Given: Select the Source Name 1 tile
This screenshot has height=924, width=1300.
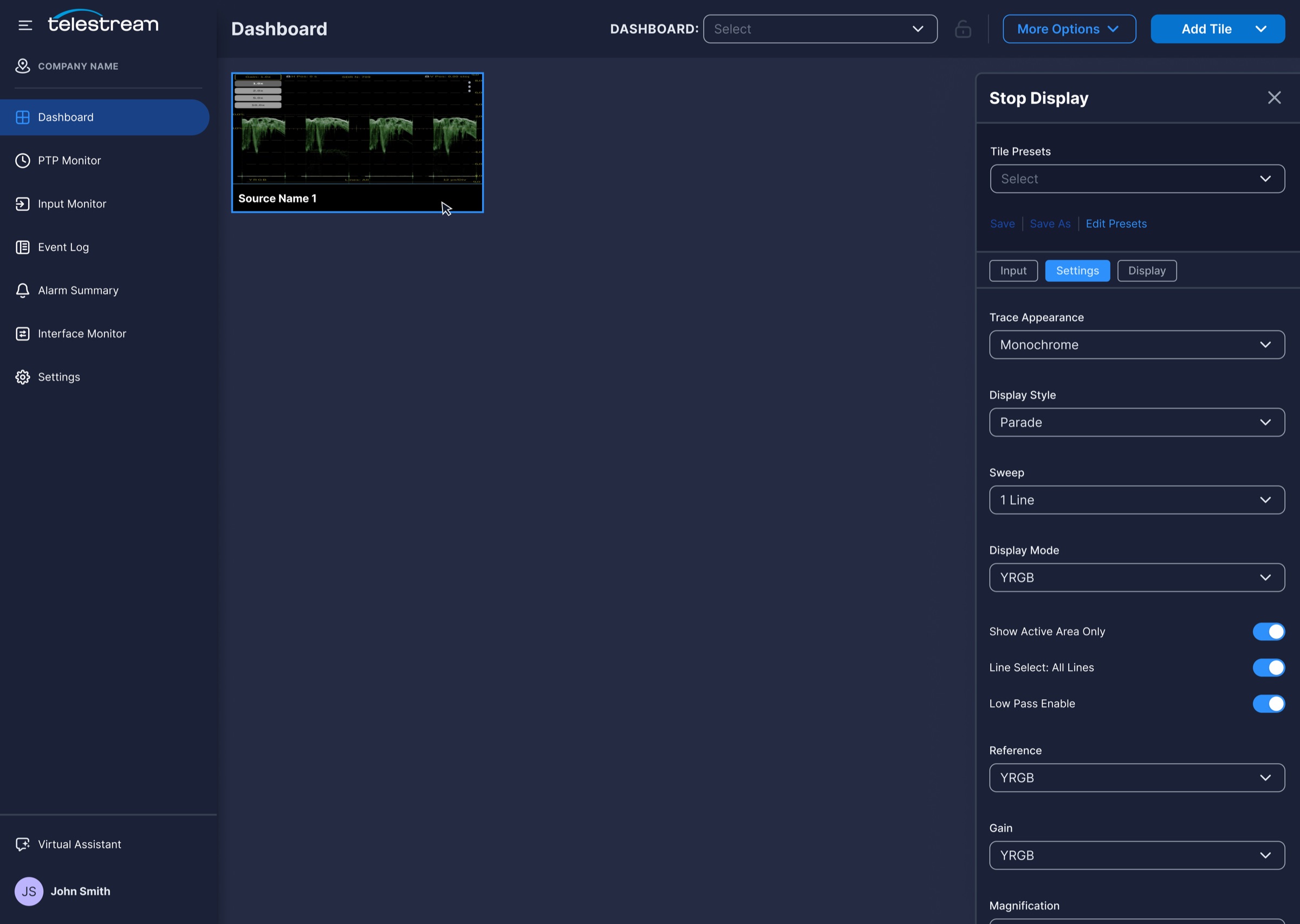Looking at the screenshot, I should [357, 143].
